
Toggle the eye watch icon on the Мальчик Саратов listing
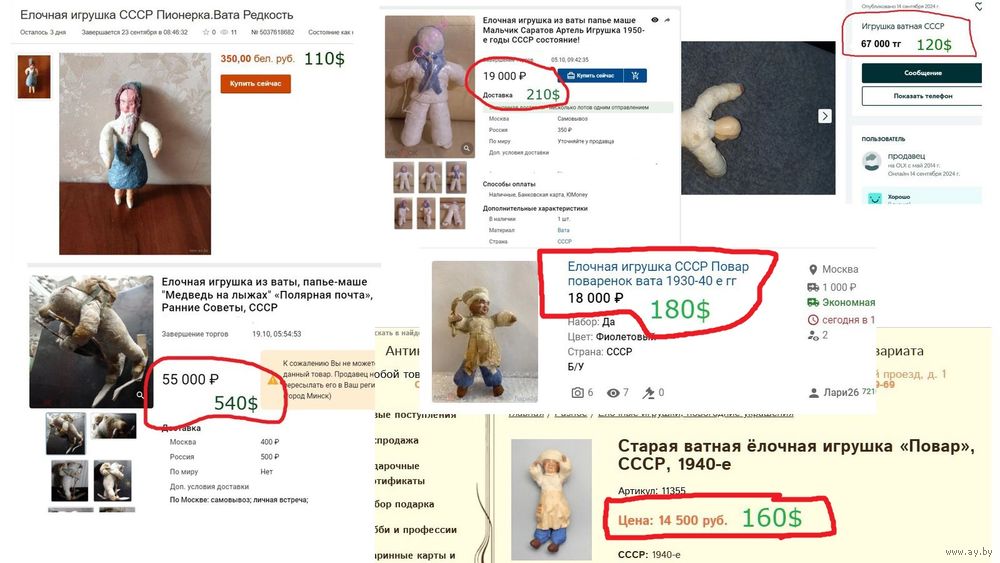[x=654, y=20]
